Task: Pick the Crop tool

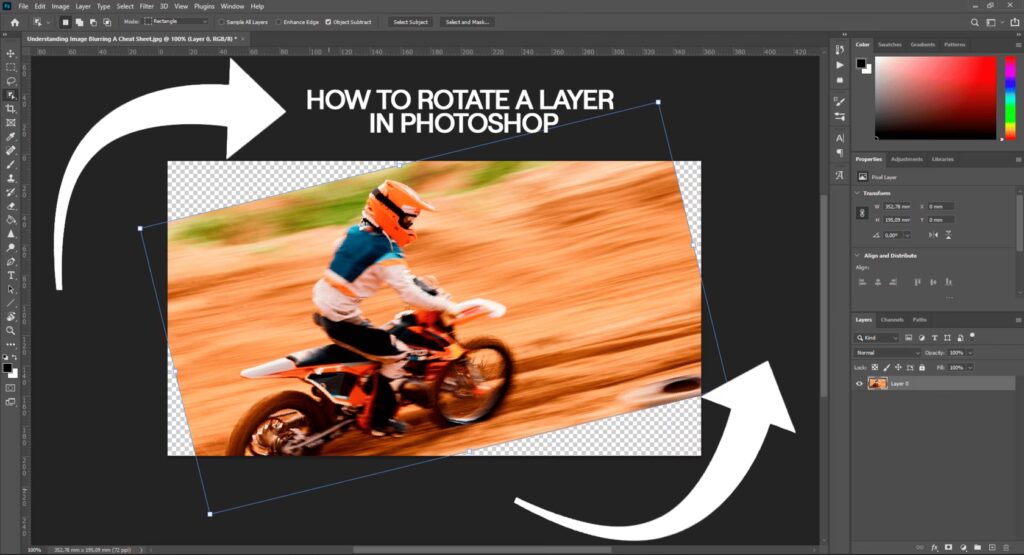Action: point(11,108)
